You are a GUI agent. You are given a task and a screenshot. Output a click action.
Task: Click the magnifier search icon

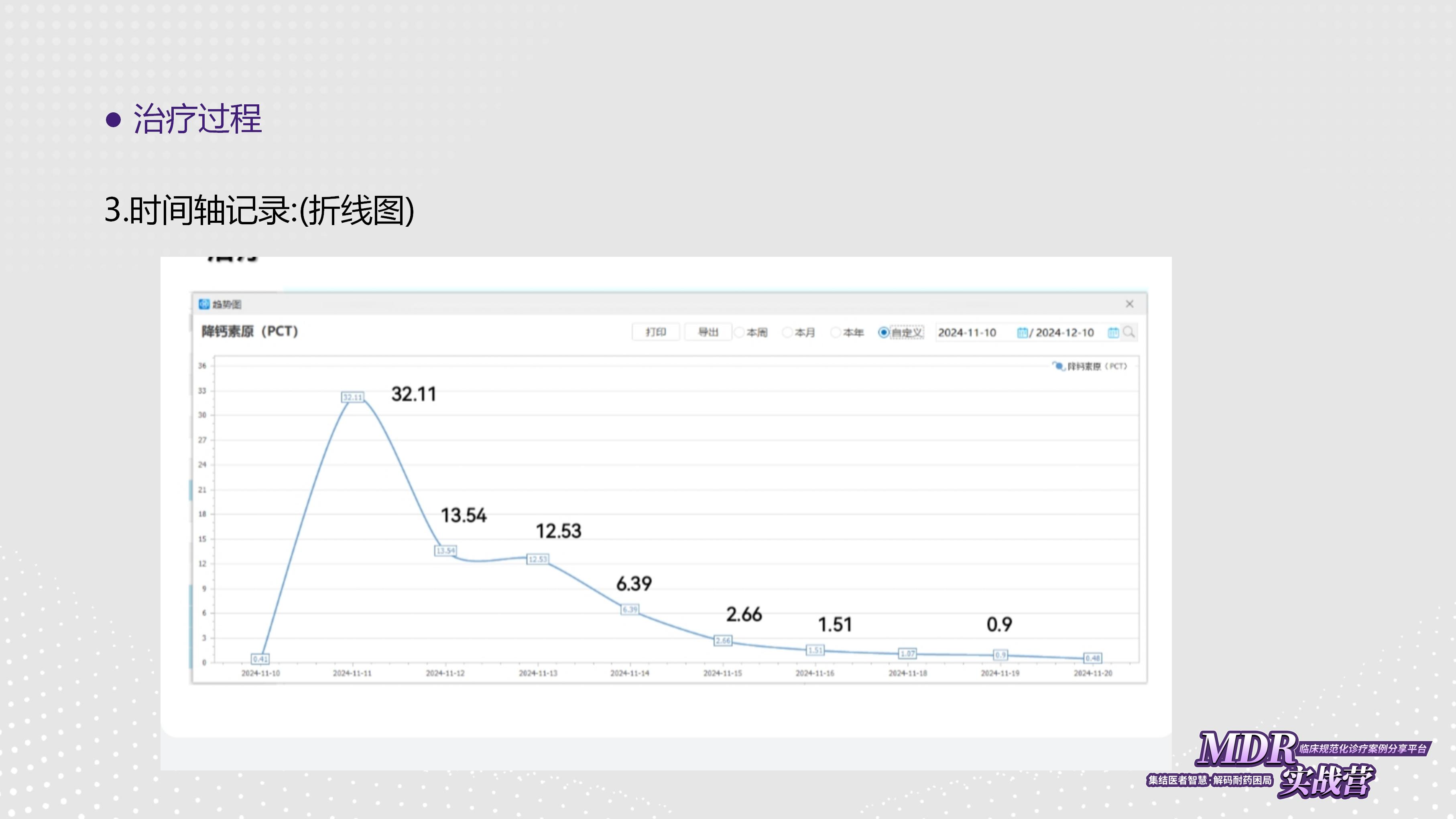1129,332
